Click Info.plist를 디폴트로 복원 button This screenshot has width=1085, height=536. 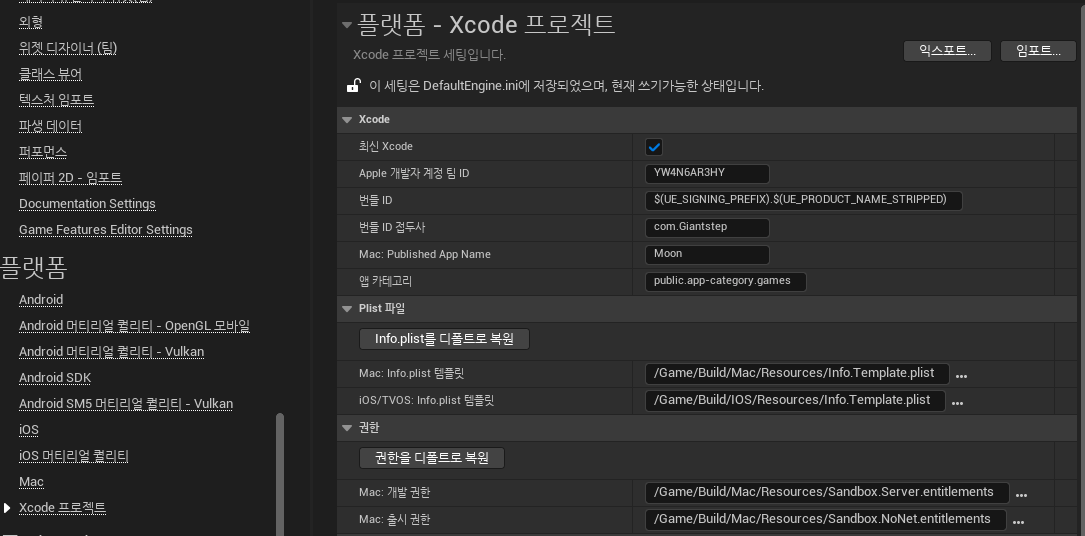(x=444, y=339)
